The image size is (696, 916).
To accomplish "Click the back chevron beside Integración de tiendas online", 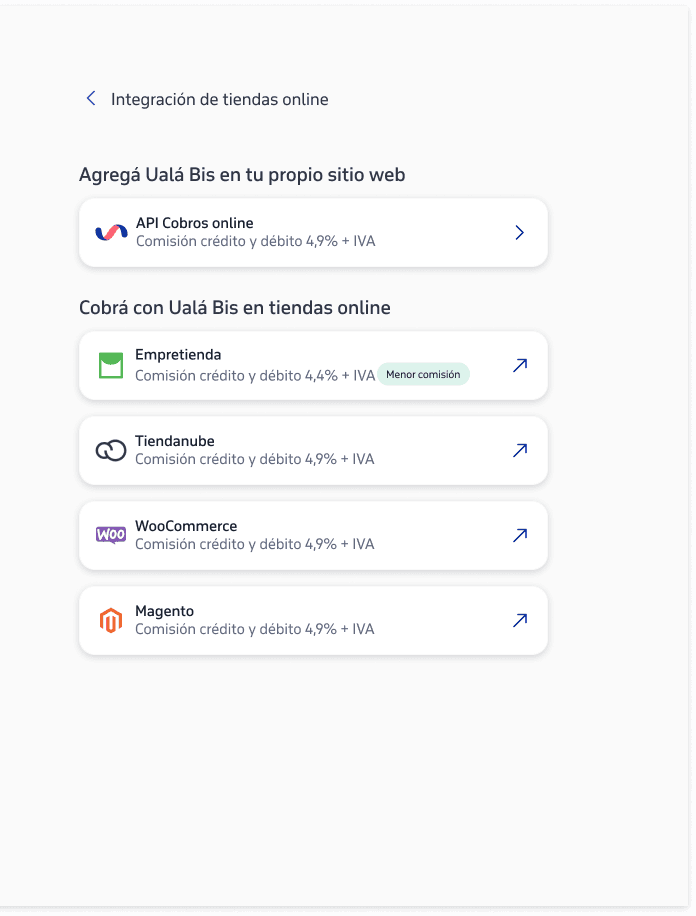I will point(91,98).
